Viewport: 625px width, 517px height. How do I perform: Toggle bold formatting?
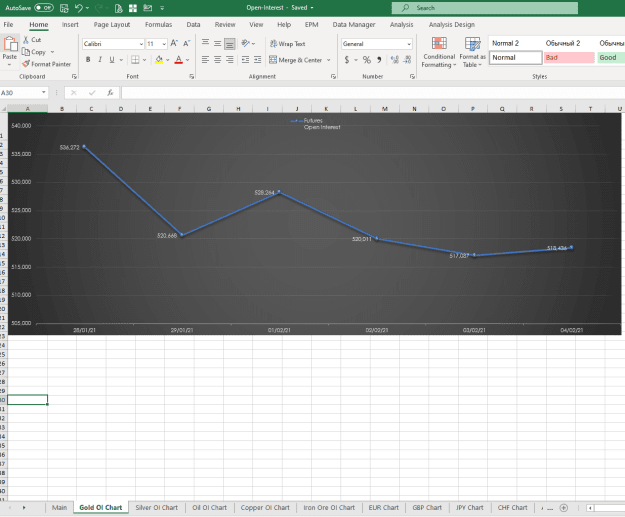pyautogui.click(x=88, y=60)
